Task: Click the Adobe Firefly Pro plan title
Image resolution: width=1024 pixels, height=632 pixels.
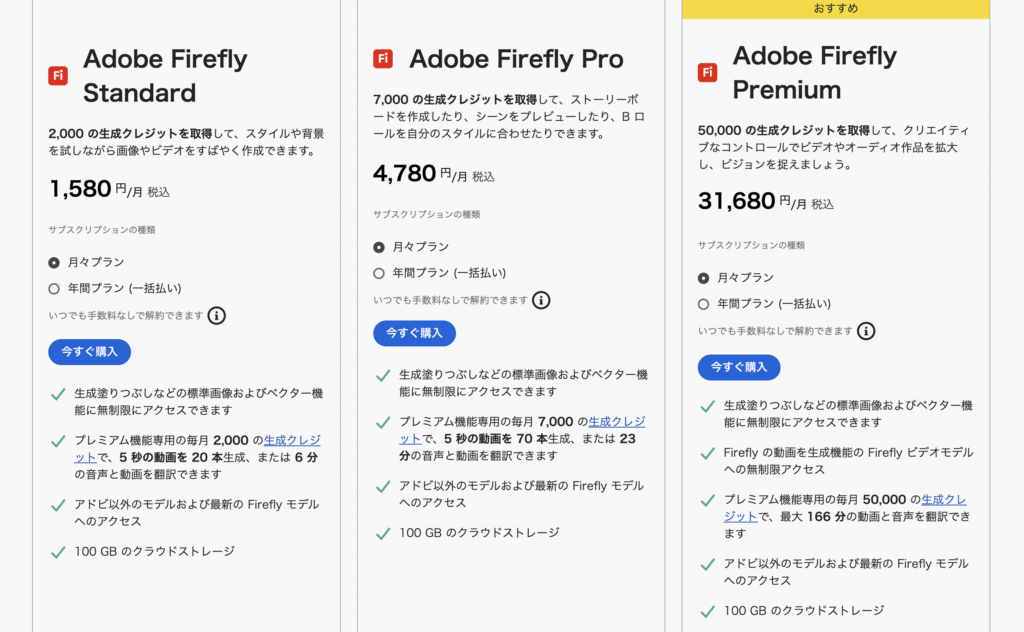Action: coord(516,59)
